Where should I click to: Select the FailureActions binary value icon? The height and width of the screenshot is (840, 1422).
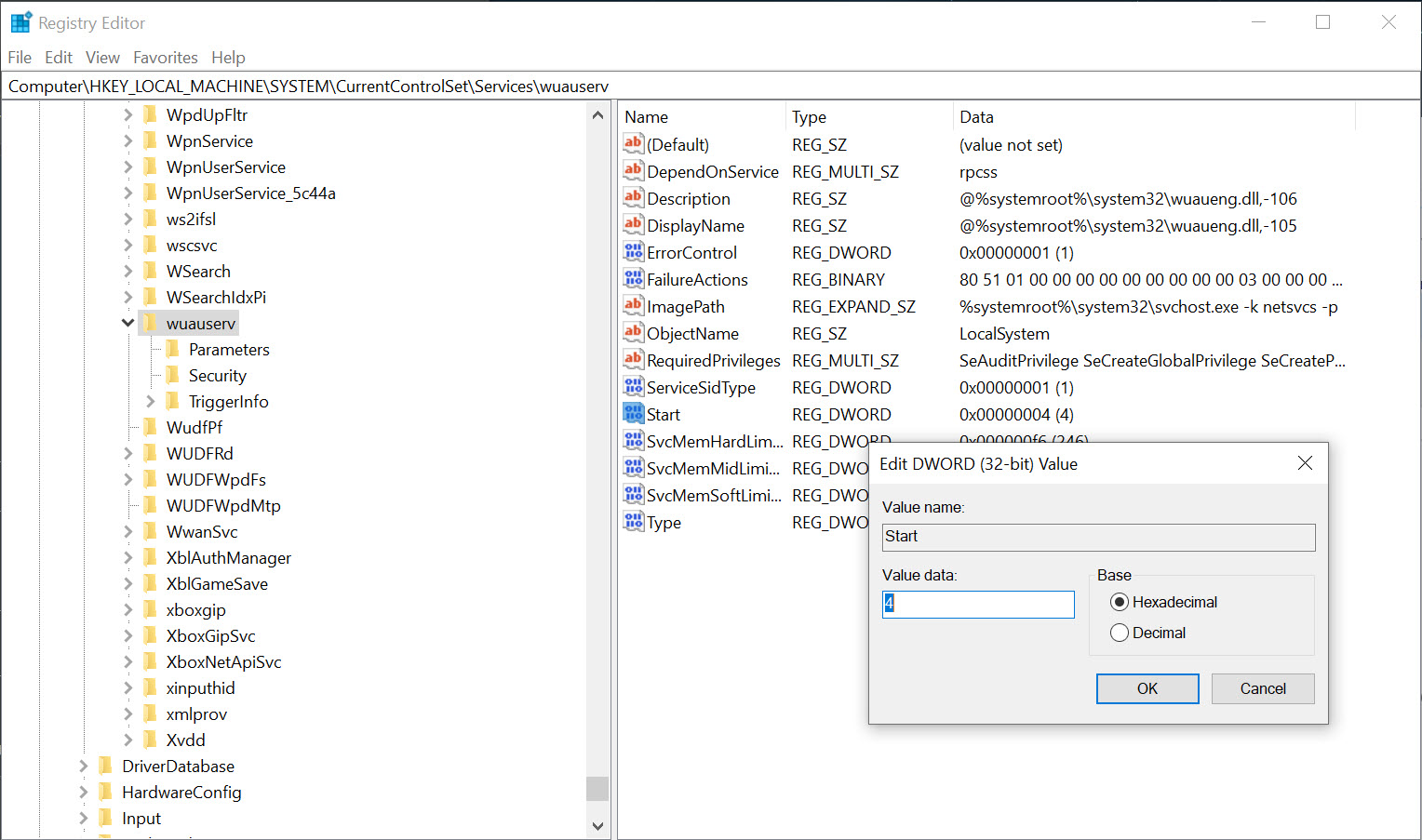coord(634,278)
